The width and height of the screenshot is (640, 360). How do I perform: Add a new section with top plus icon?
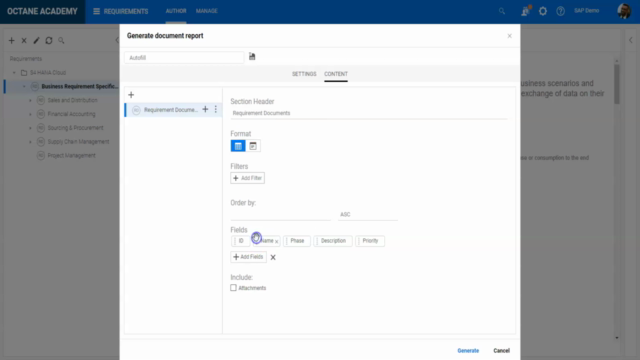tap(131, 95)
